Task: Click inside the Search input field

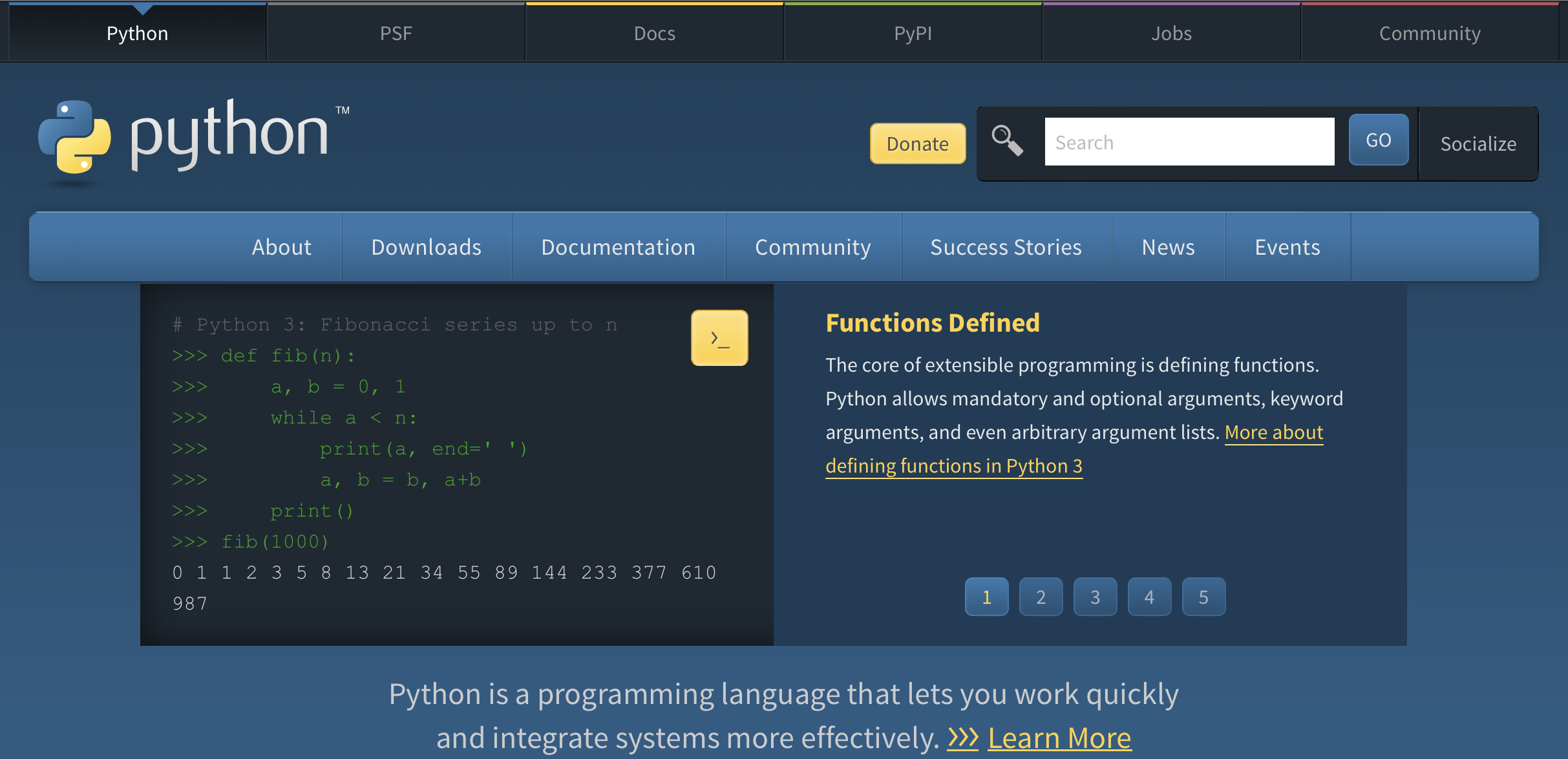Action: [x=1189, y=142]
